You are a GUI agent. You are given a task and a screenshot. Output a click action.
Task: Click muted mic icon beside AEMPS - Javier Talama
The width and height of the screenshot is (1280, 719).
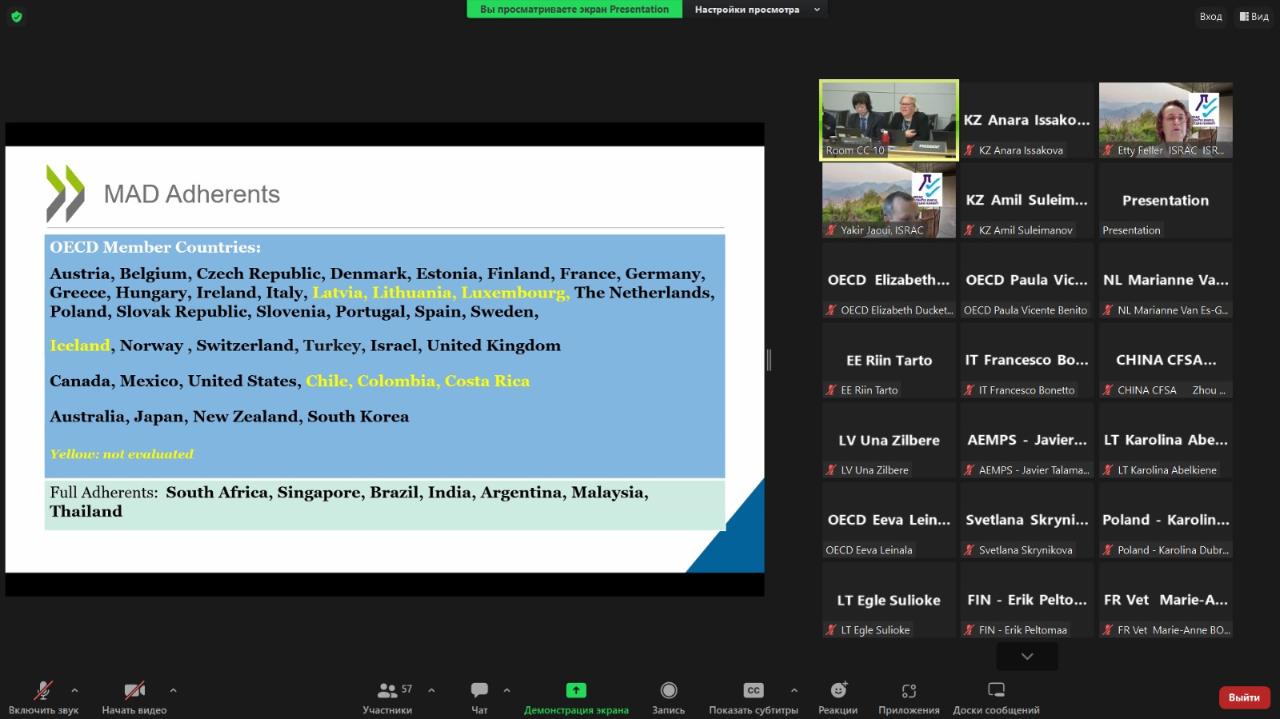(x=970, y=470)
